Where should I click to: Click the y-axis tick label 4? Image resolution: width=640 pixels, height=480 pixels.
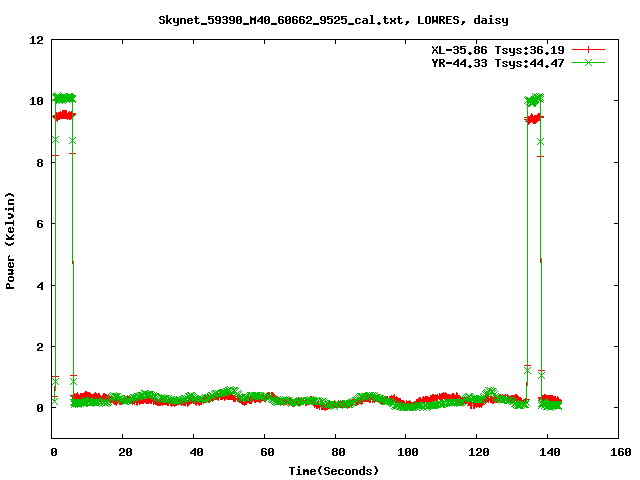40,286
